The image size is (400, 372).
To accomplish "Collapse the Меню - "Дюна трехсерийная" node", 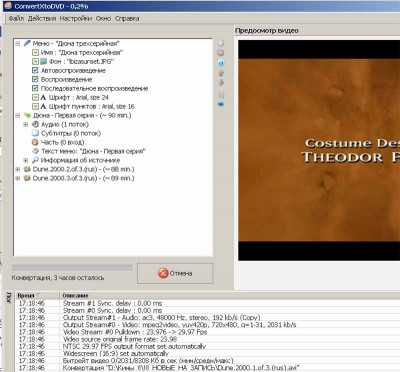I will [18, 43].
